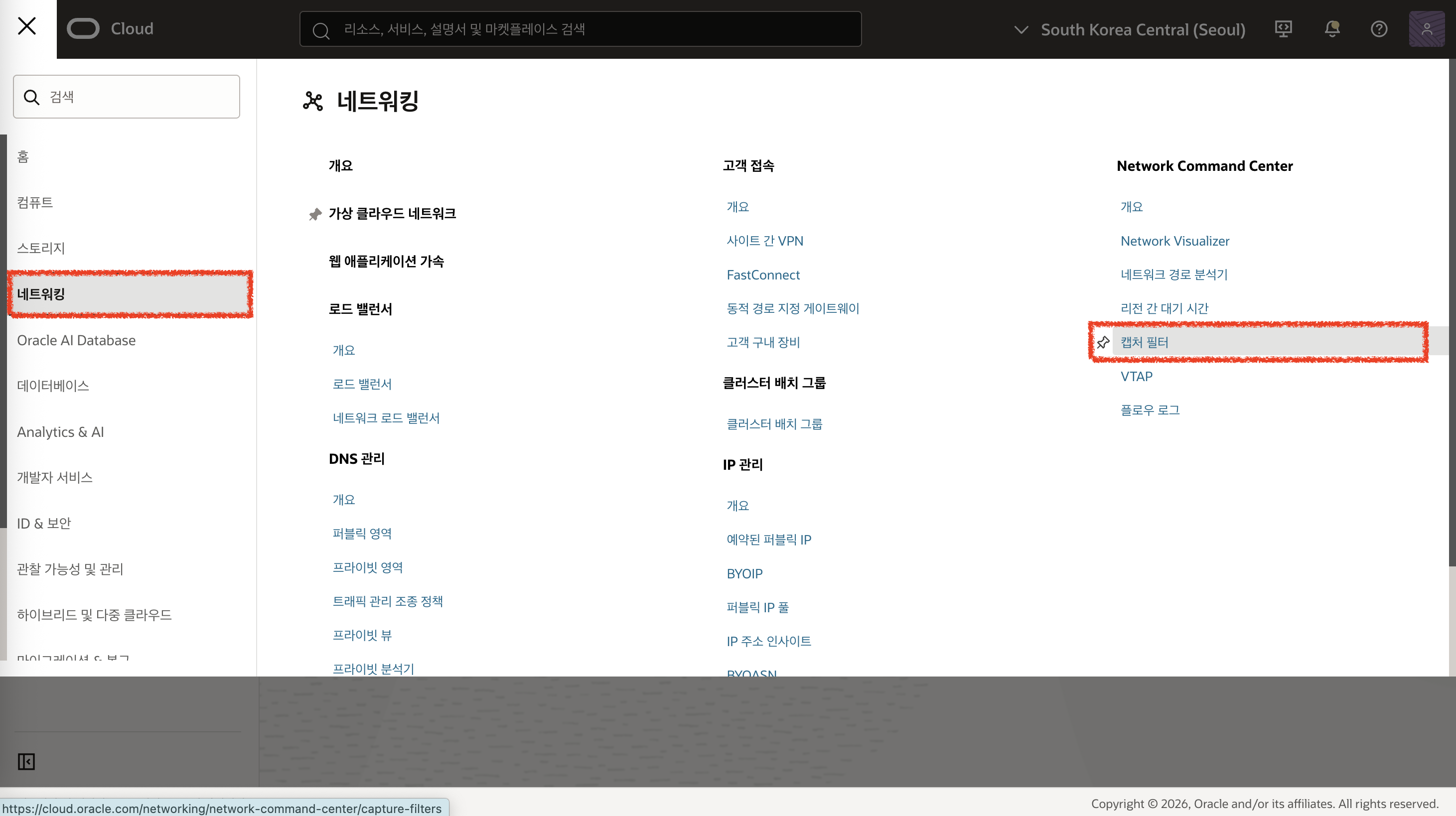Collapse the sidebar panel icon
The width and height of the screenshot is (1456, 816).
26,762
